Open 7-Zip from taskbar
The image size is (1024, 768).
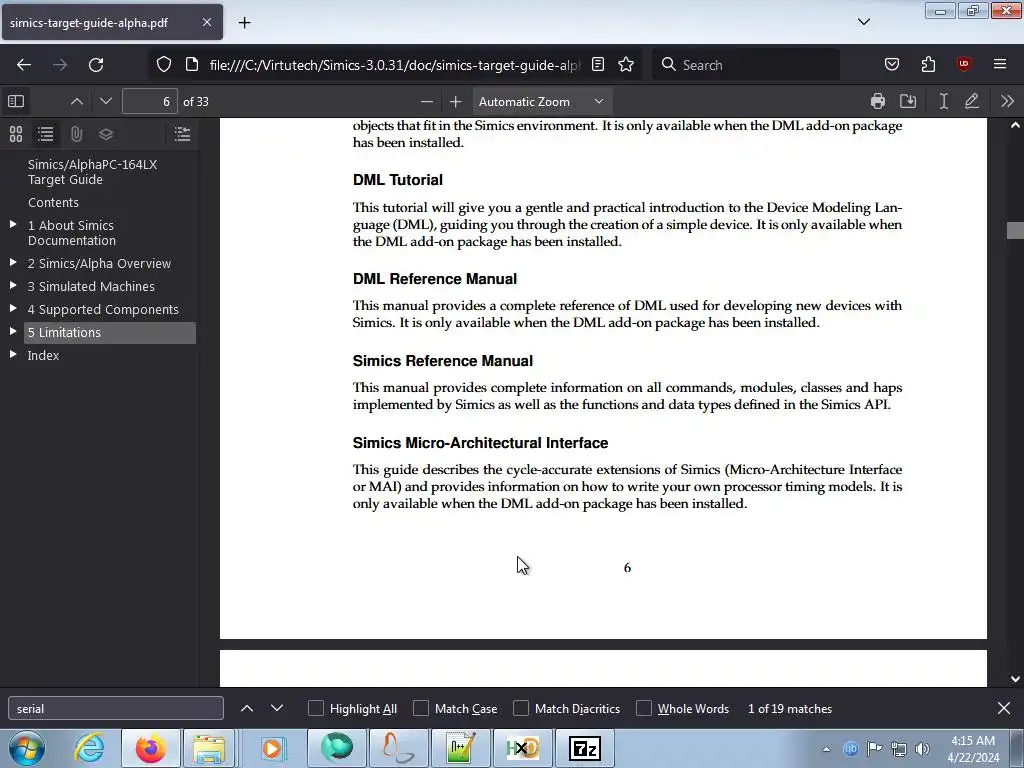click(584, 748)
